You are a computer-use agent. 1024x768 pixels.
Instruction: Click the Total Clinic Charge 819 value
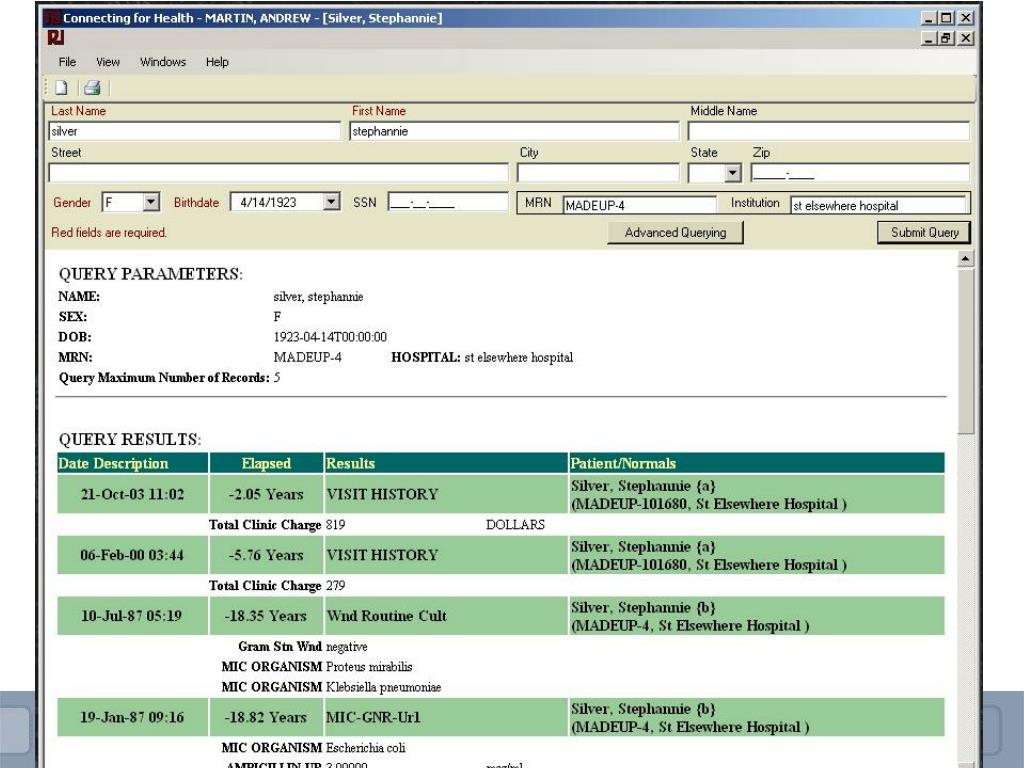click(336, 524)
